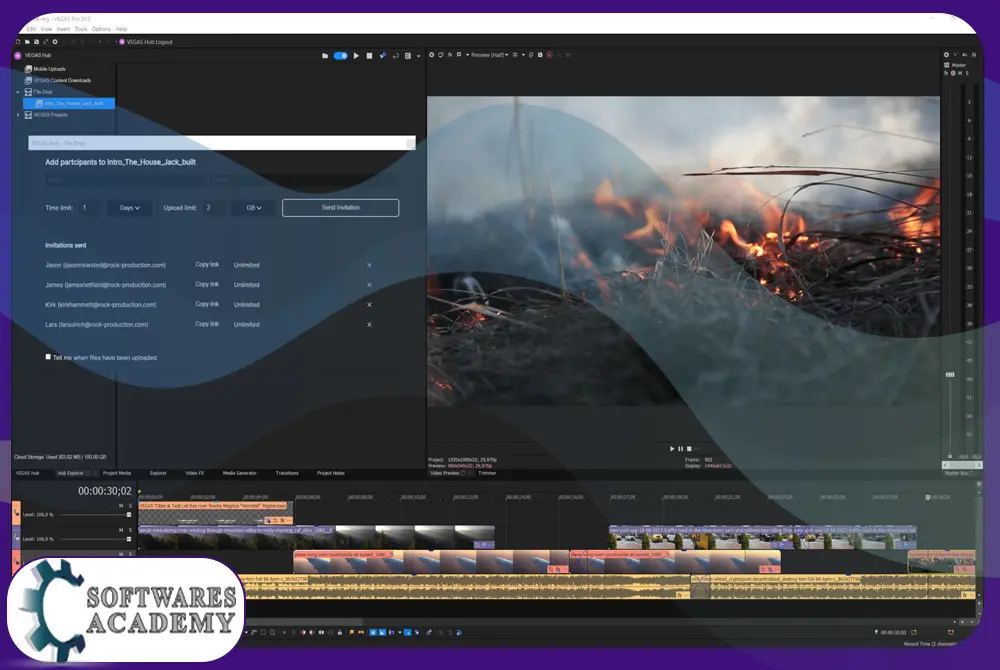The image size is (1000, 670).
Task: Open the Tools menu
Action: [81, 29]
